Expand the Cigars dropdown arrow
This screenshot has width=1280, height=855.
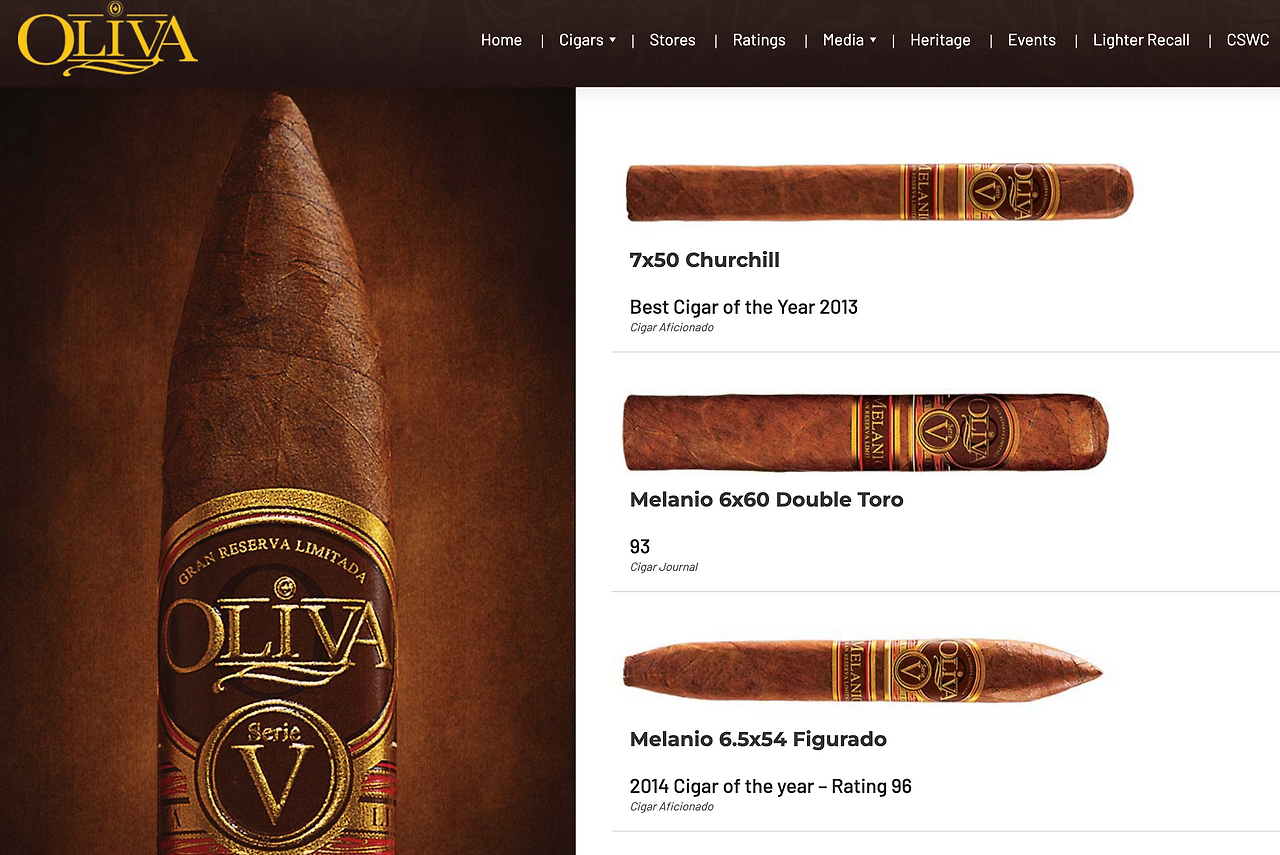pos(612,40)
